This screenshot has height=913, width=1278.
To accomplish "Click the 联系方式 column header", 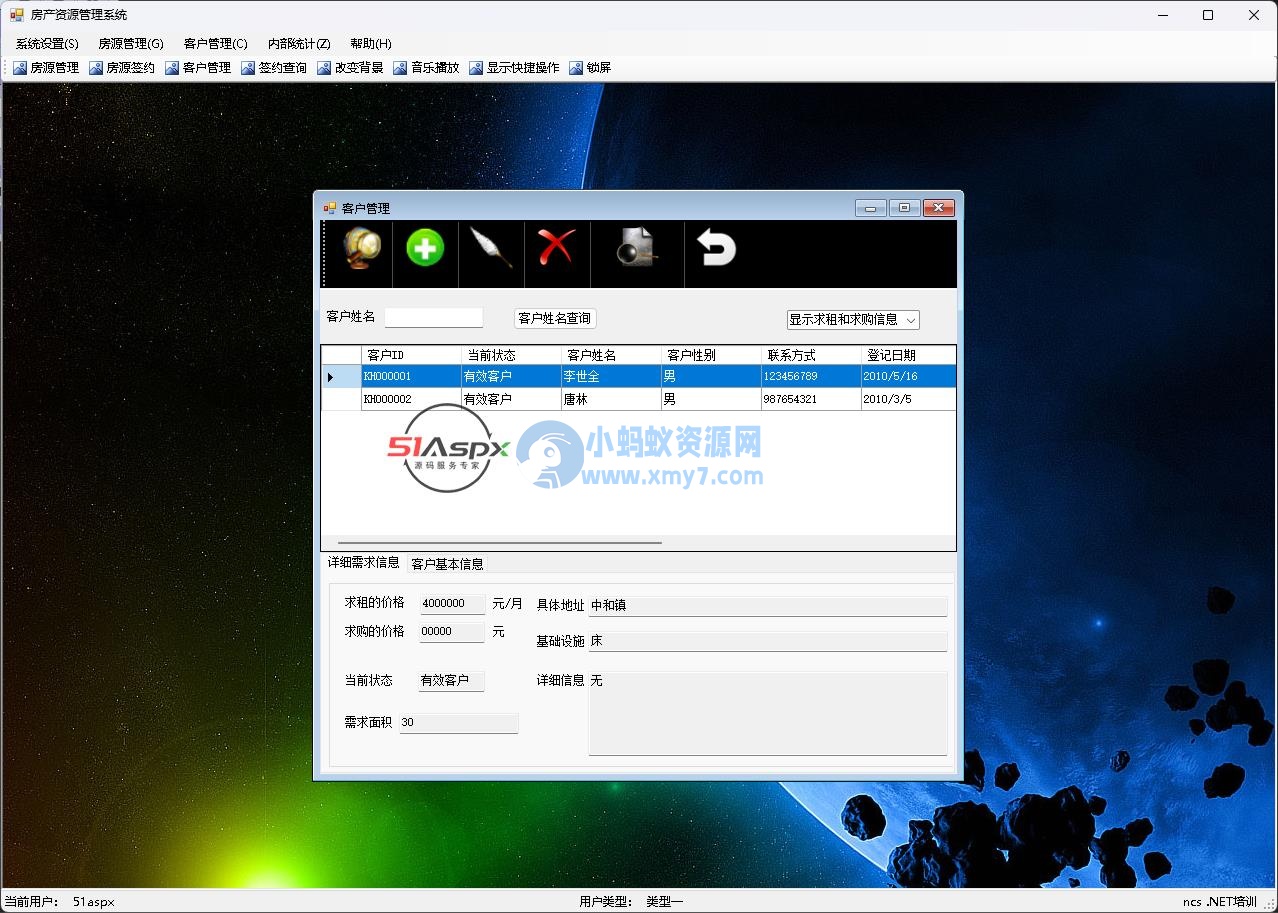I will [811, 355].
